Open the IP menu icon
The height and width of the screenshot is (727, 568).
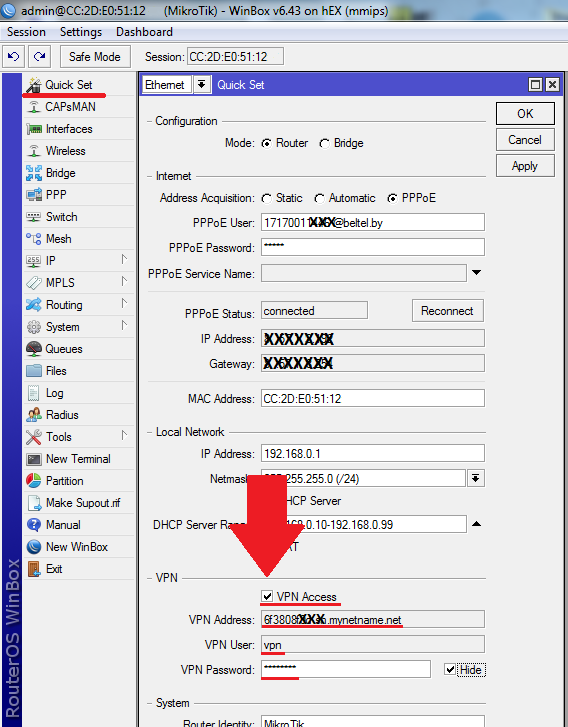(x=34, y=261)
